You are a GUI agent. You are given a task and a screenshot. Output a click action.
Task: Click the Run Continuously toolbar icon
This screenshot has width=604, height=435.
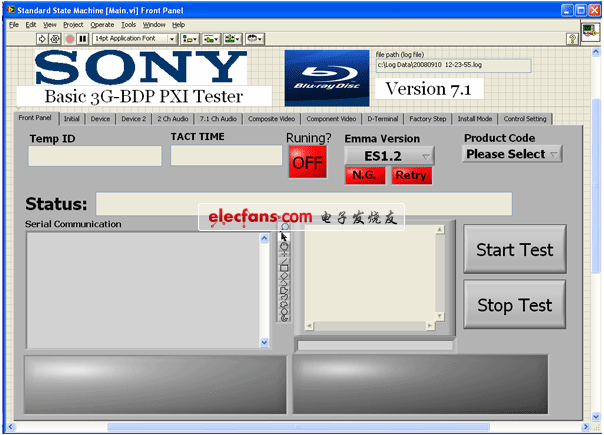pyautogui.click(x=55, y=38)
